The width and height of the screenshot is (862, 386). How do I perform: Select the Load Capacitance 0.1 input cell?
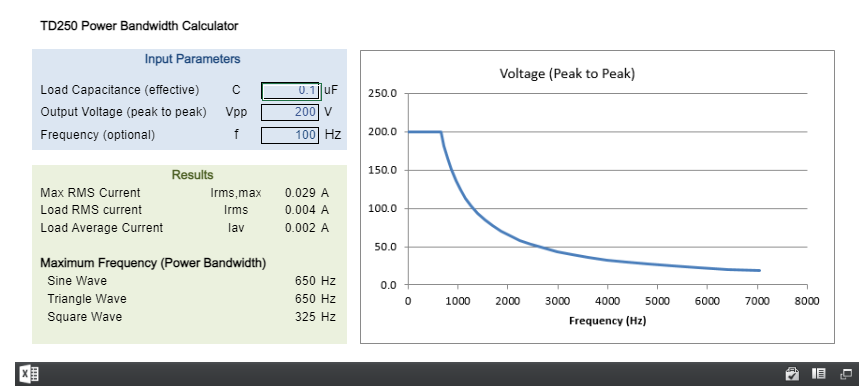(290, 90)
